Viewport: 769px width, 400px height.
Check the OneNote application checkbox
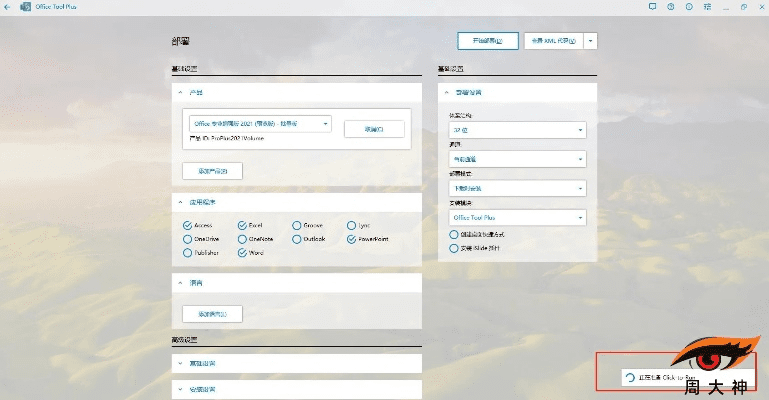click(242, 239)
